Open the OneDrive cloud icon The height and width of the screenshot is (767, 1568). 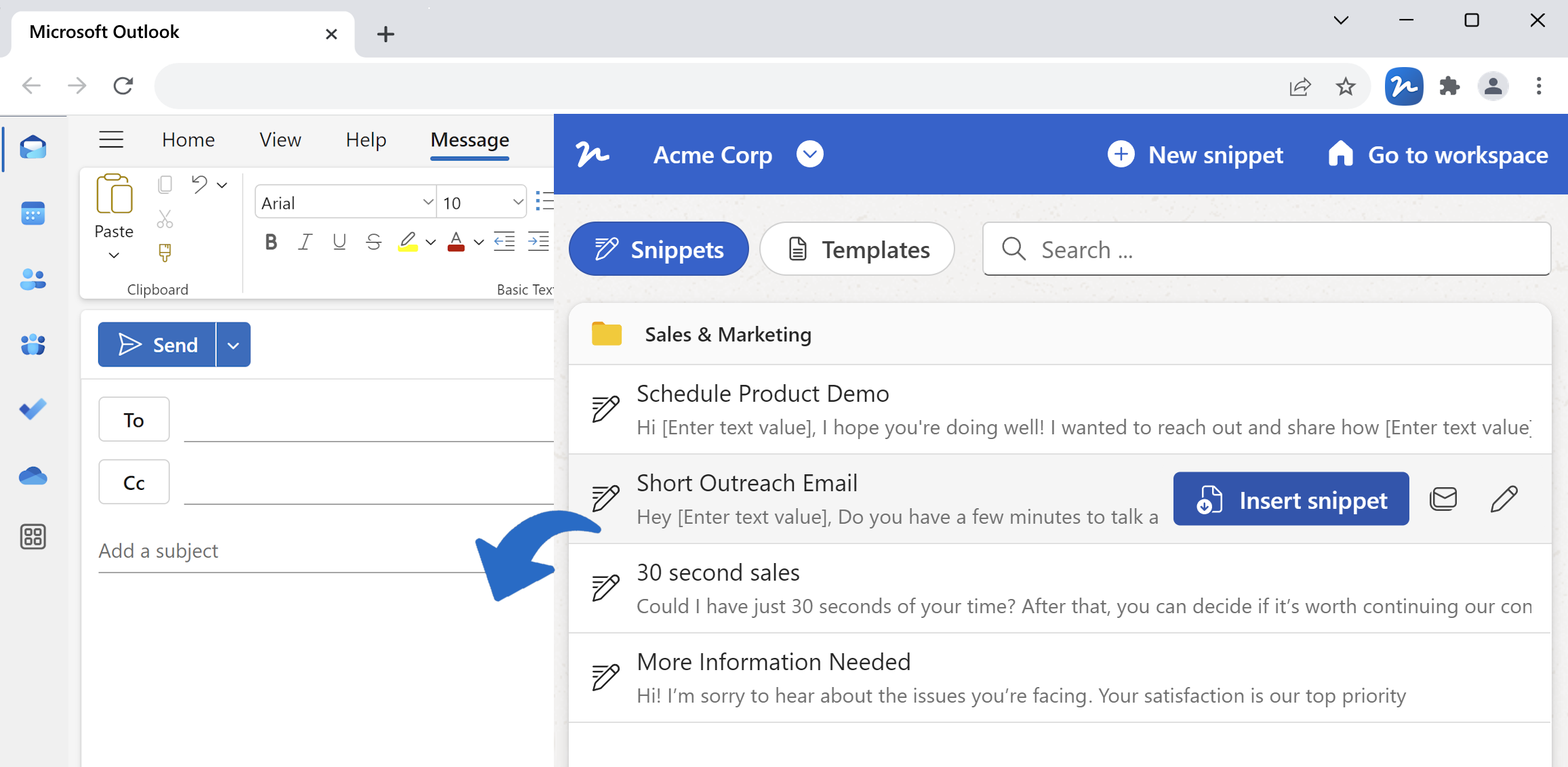33,476
